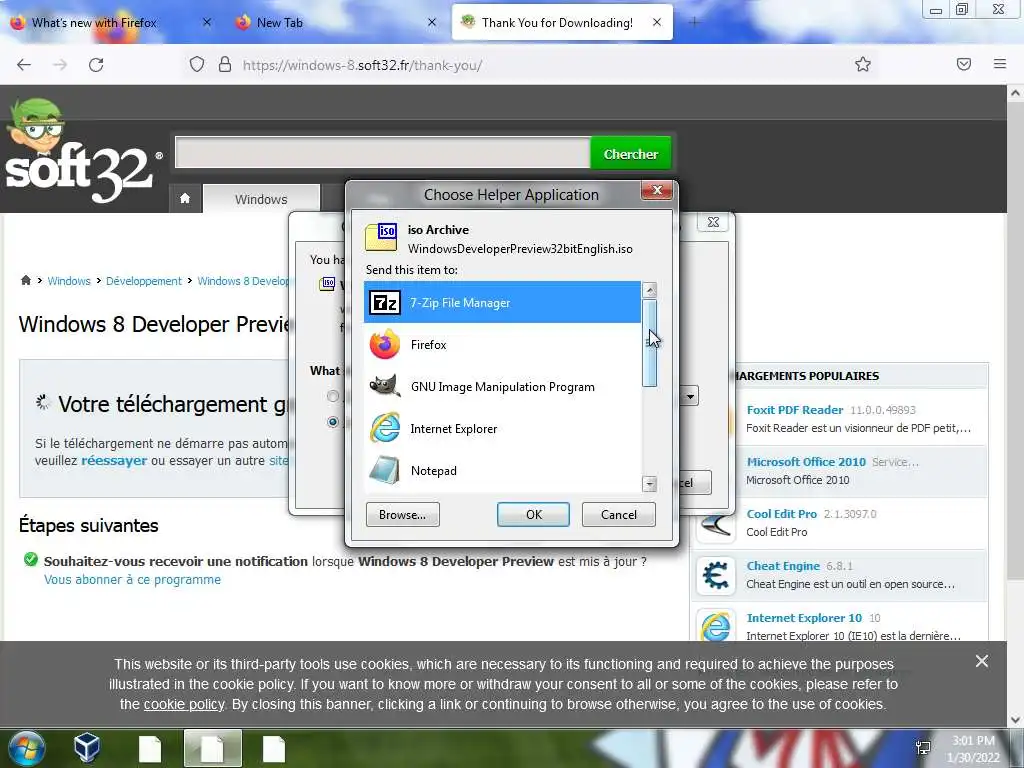Open VirtualBox taskbar icon
1024x768 pixels.
click(x=86, y=748)
